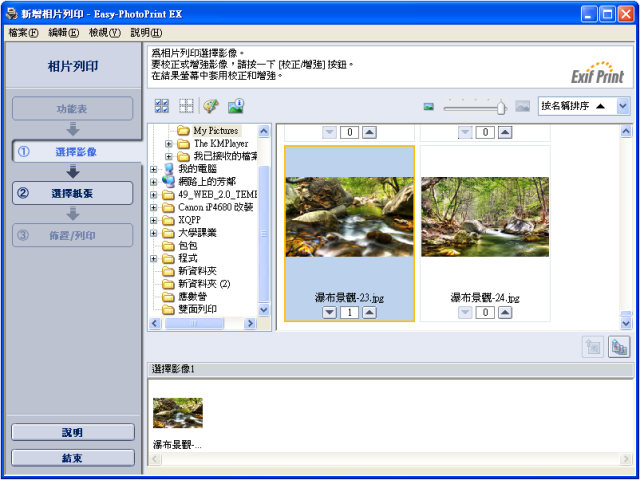Select the 包包 folder
Viewport: 640px width, 480px height.
pos(180,246)
